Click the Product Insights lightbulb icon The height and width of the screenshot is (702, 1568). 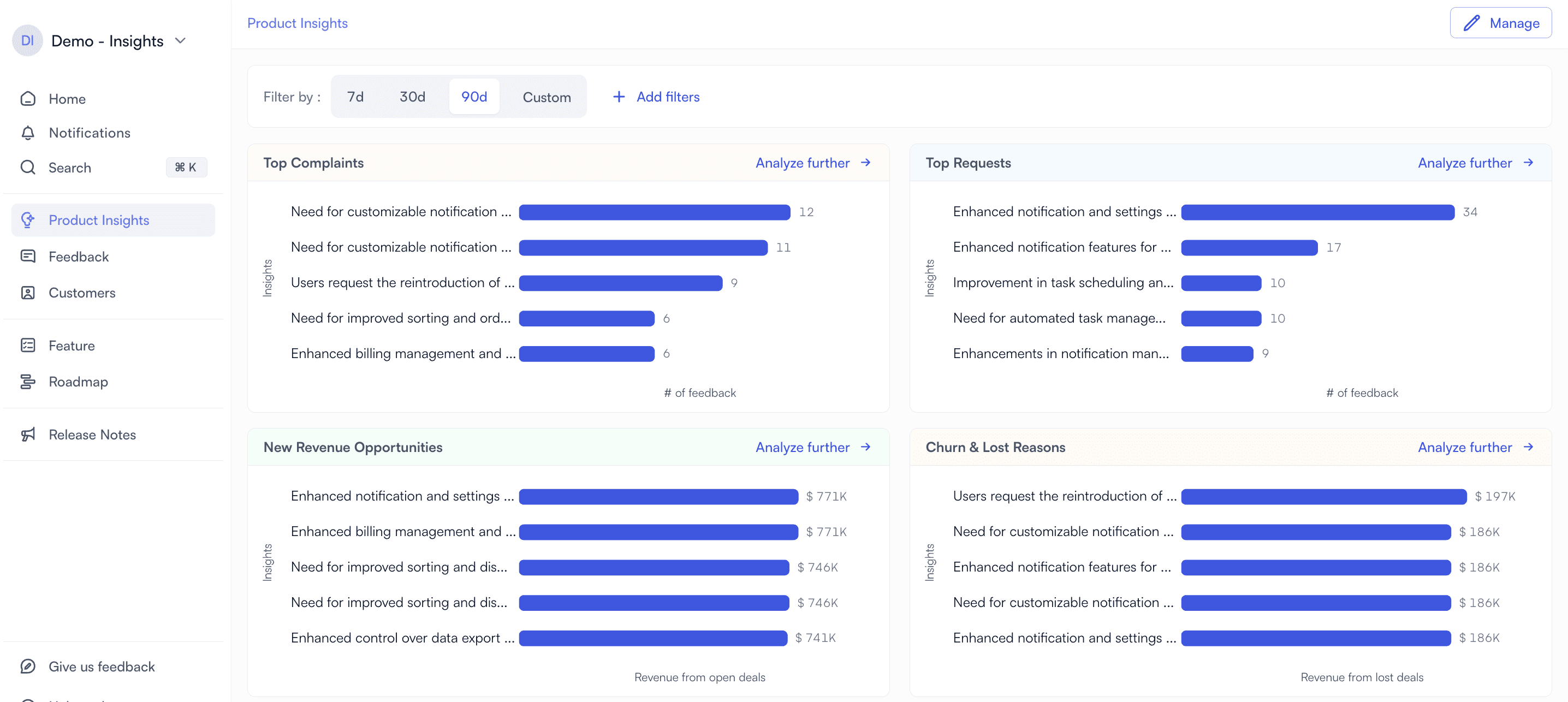click(28, 220)
